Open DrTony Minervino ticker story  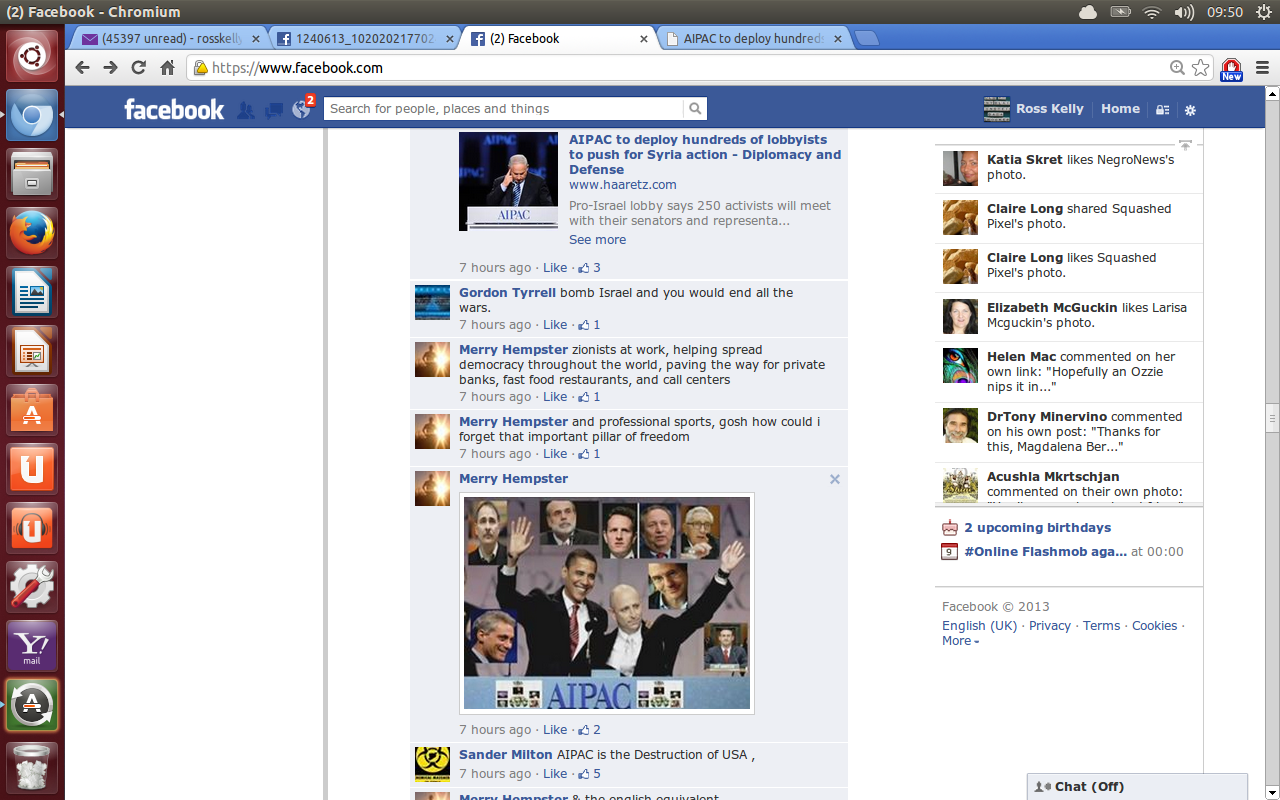(1069, 432)
